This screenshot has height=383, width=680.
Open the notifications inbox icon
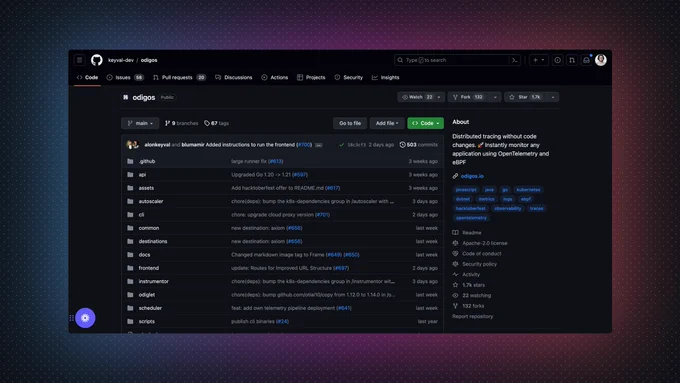tap(586, 60)
